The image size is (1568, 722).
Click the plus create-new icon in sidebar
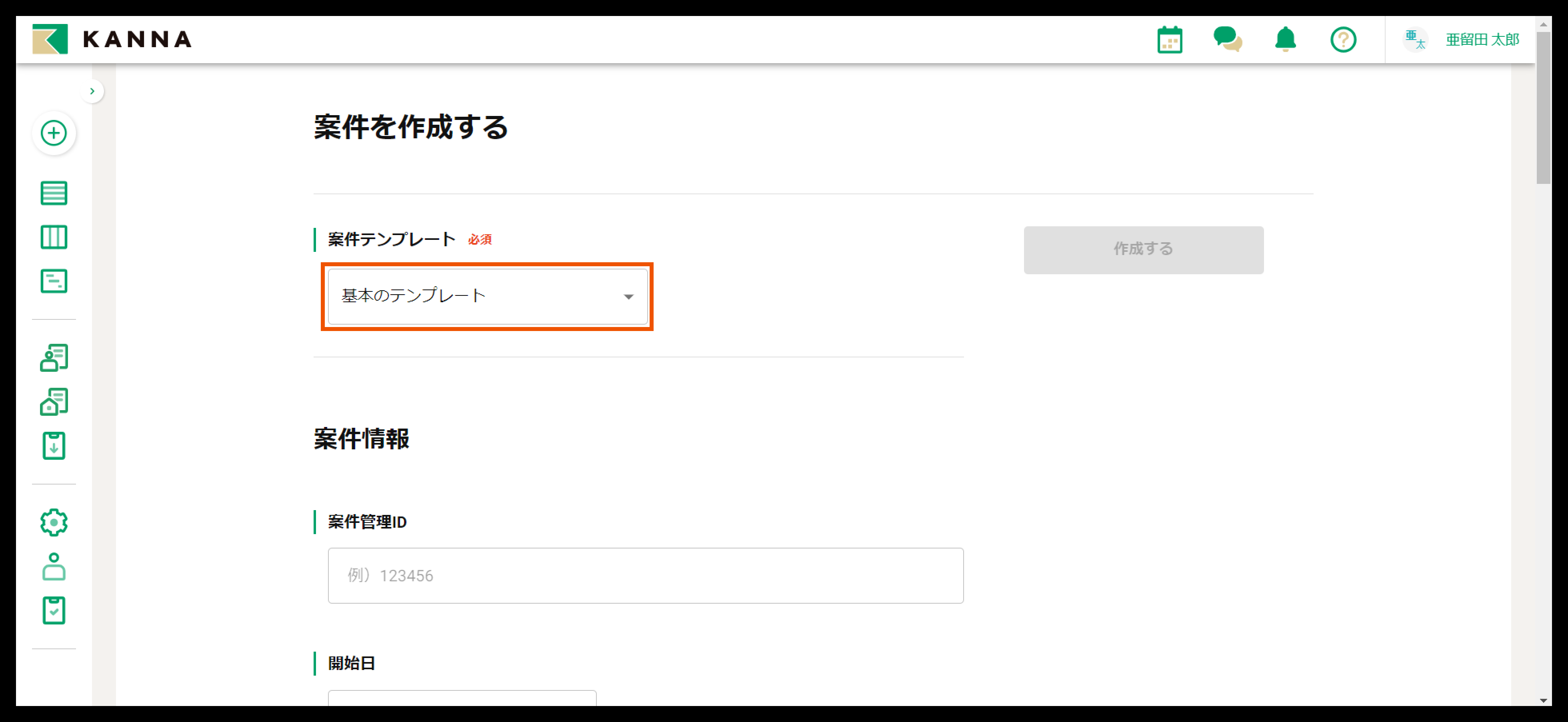(x=54, y=133)
